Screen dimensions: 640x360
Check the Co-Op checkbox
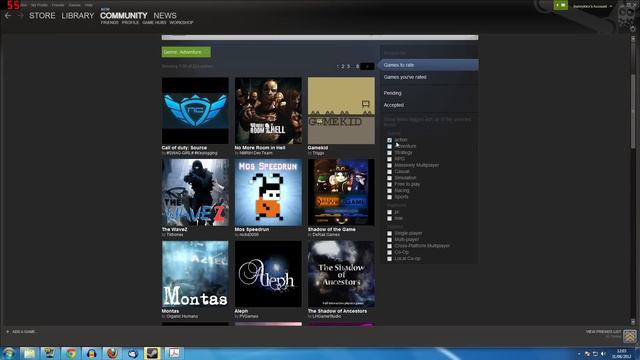tap(389, 252)
